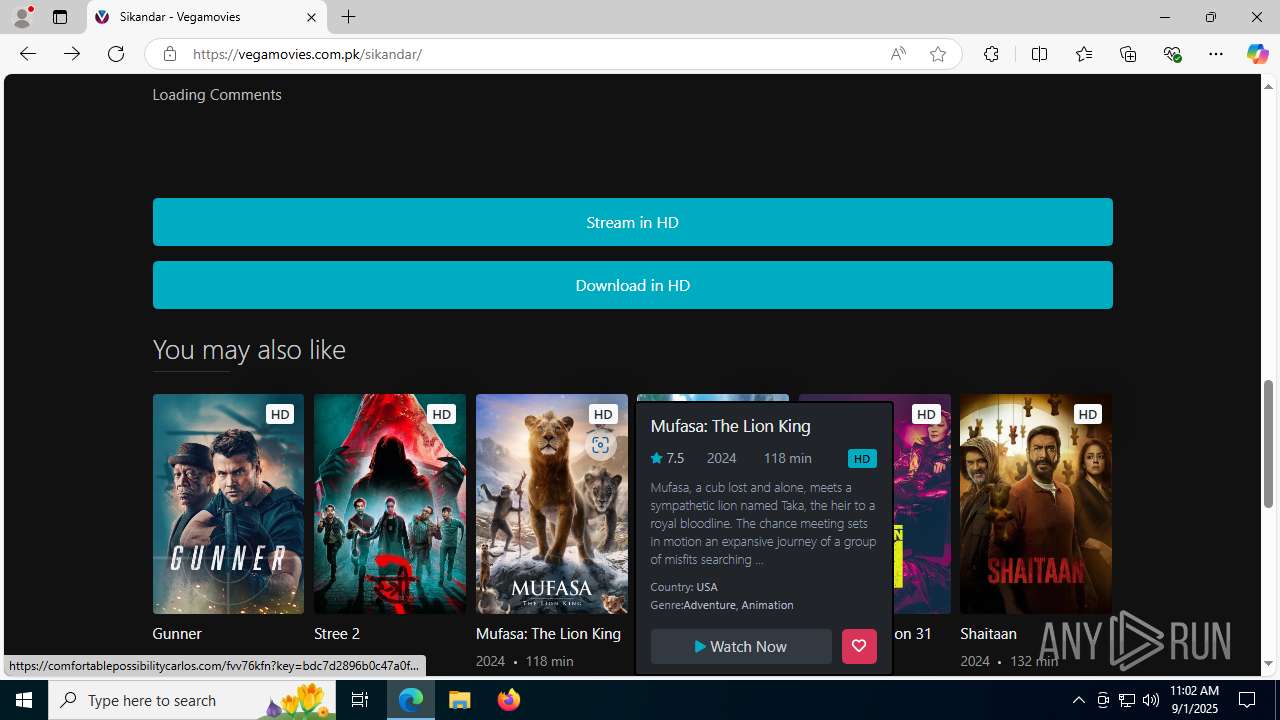The height and width of the screenshot is (720, 1280).
Task: Open Copilot sidebar
Action: point(1257,54)
